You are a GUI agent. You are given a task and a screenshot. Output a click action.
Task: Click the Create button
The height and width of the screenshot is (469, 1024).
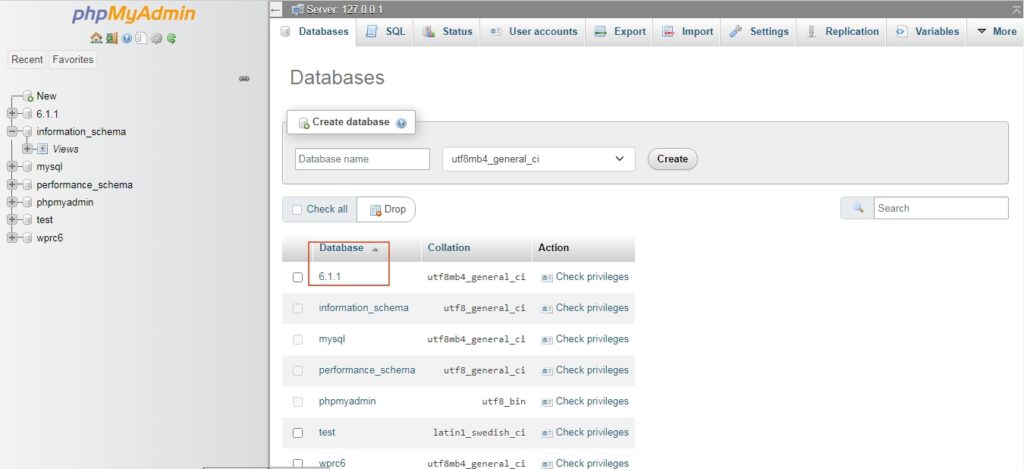click(673, 159)
